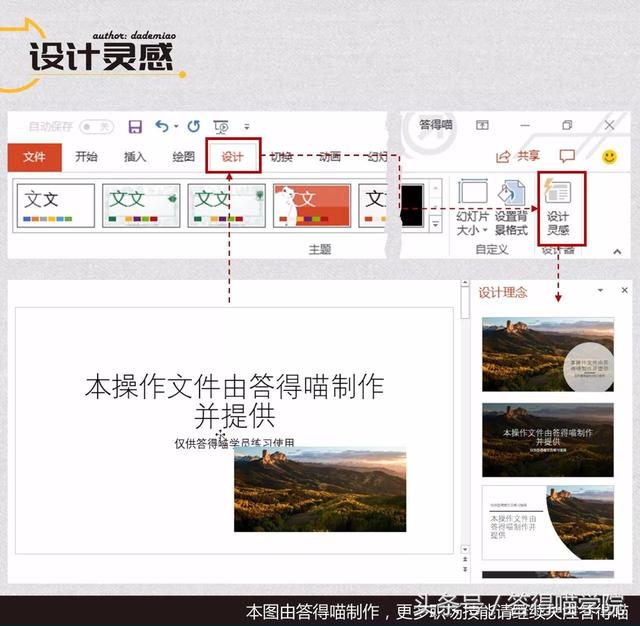Click the subtitle text 仅供答得喵学员练习使用
640x626 pixels.
234,443
